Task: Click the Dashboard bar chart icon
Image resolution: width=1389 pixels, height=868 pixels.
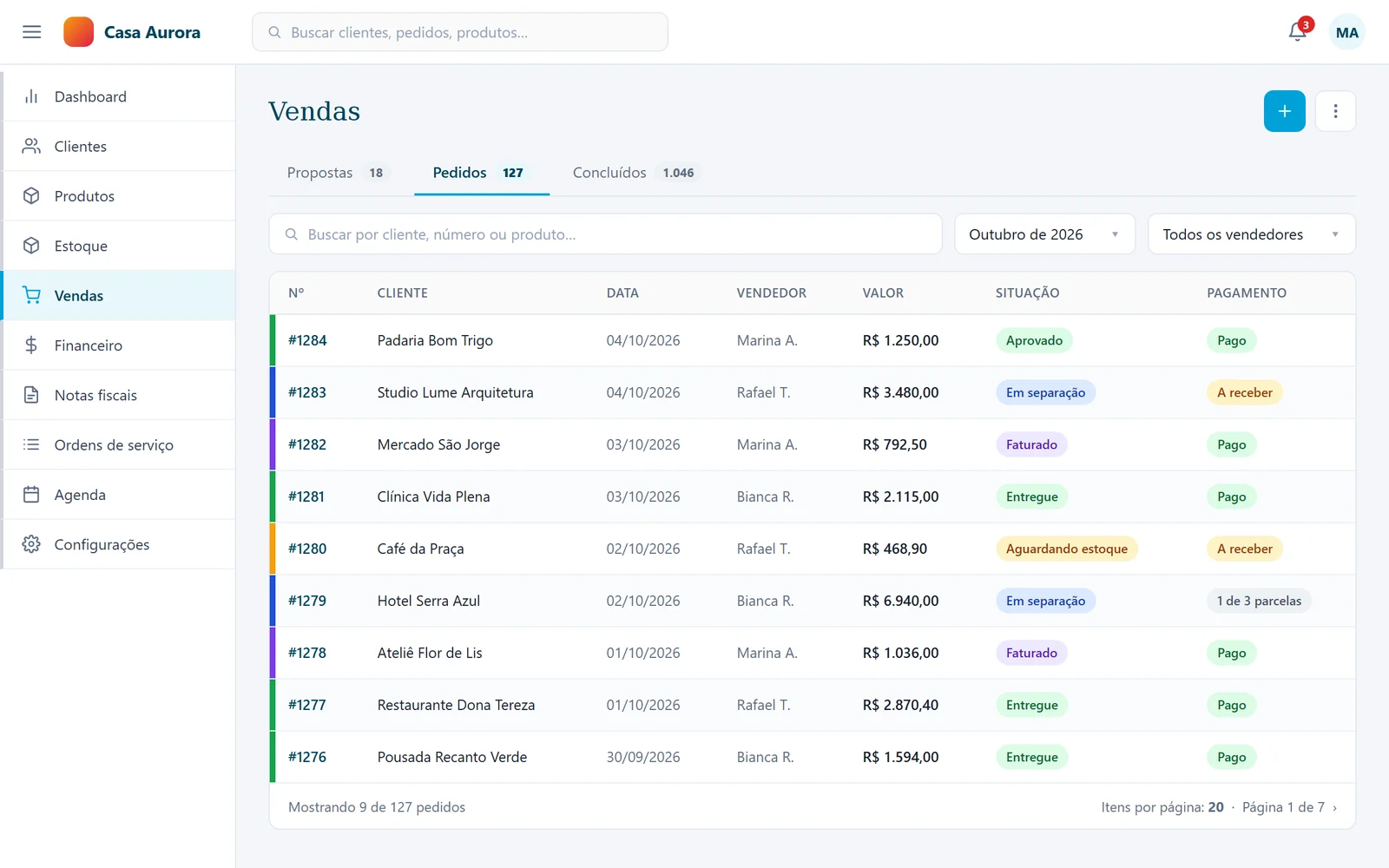Action: tap(31, 96)
